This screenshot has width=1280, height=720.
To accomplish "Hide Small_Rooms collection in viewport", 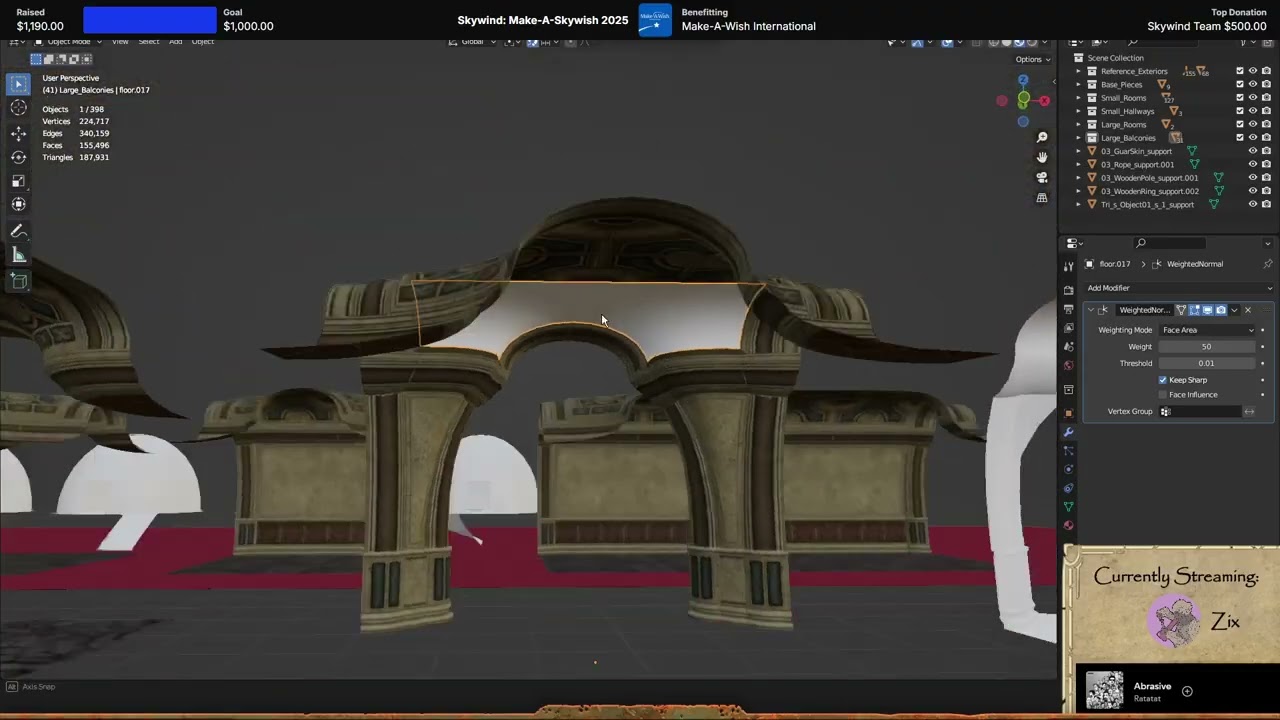I will [x=1252, y=98].
